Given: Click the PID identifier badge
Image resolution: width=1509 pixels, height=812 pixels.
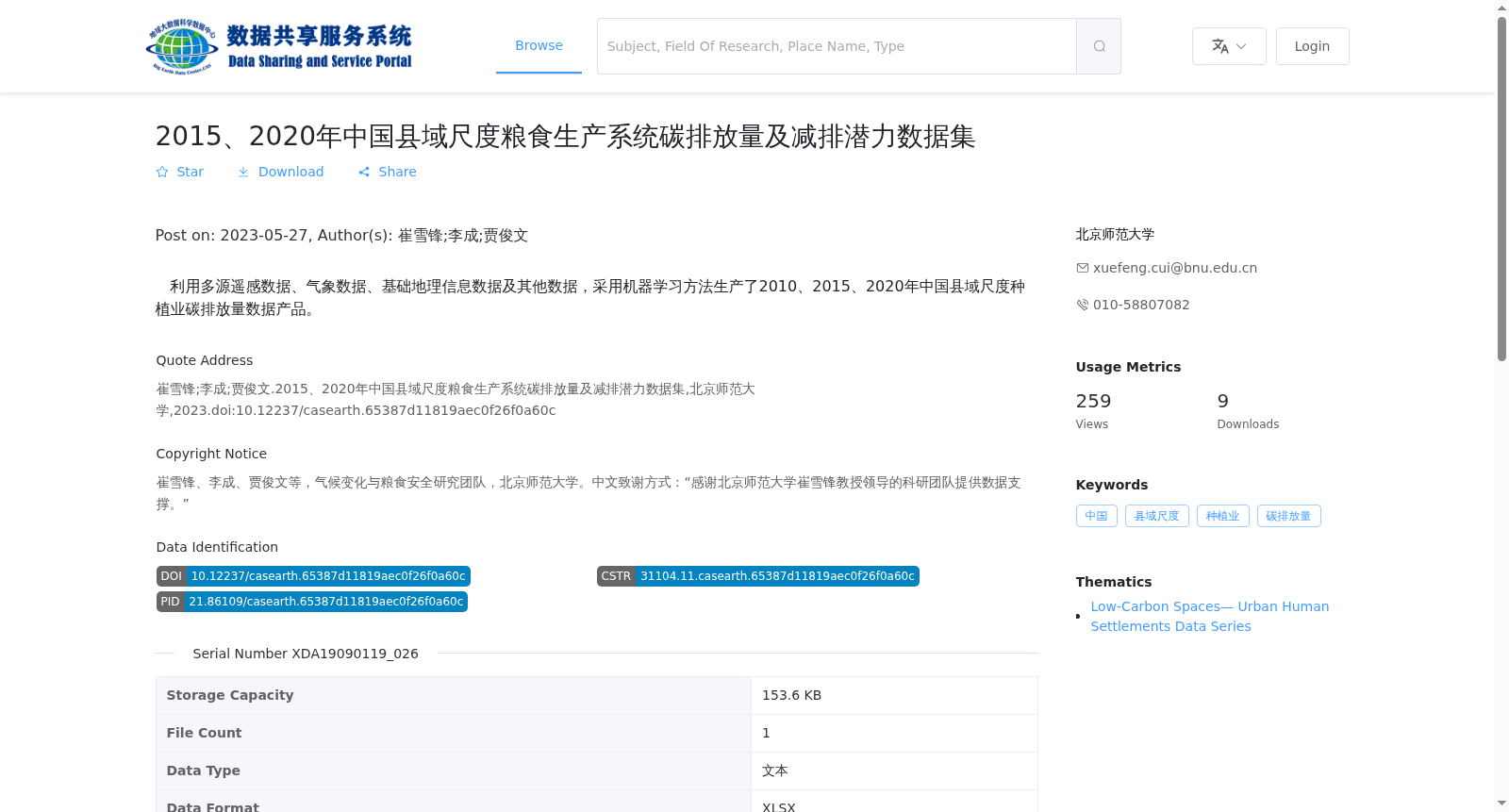Looking at the screenshot, I should (312, 602).
